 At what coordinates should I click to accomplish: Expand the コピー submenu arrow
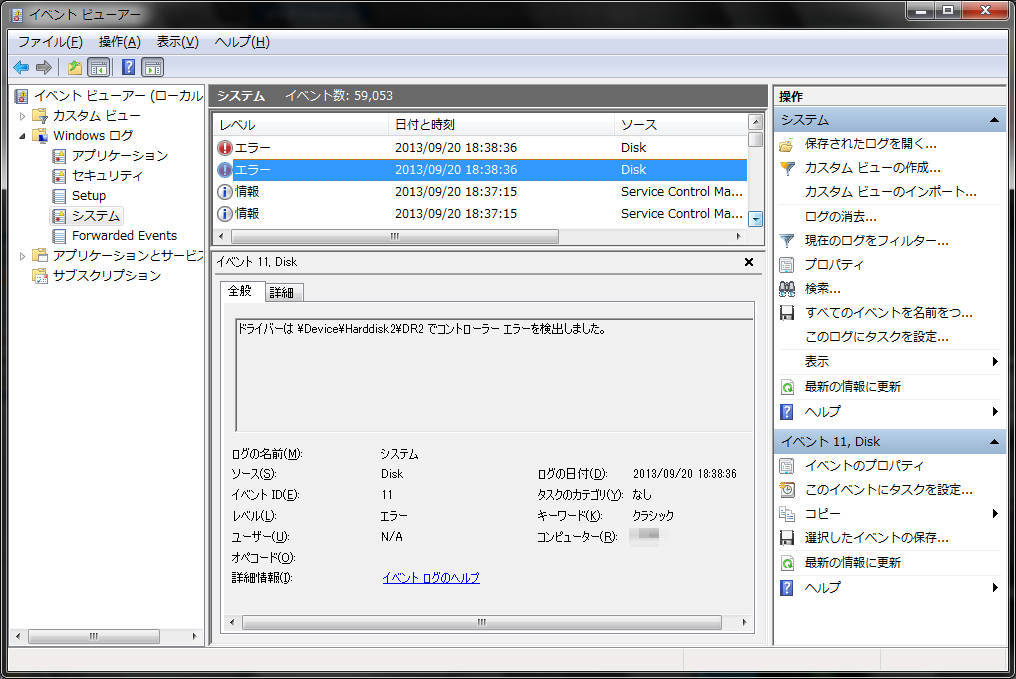pyautogui.click(x=995, y=514)
